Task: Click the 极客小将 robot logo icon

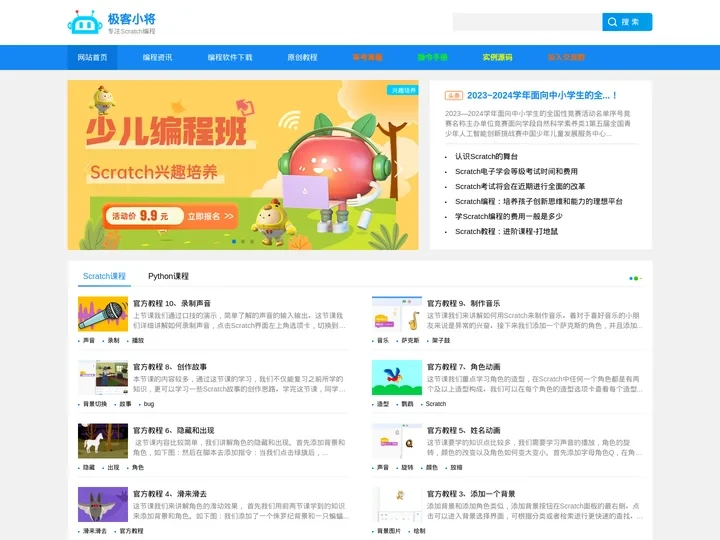Action: [x=85, y=22]
